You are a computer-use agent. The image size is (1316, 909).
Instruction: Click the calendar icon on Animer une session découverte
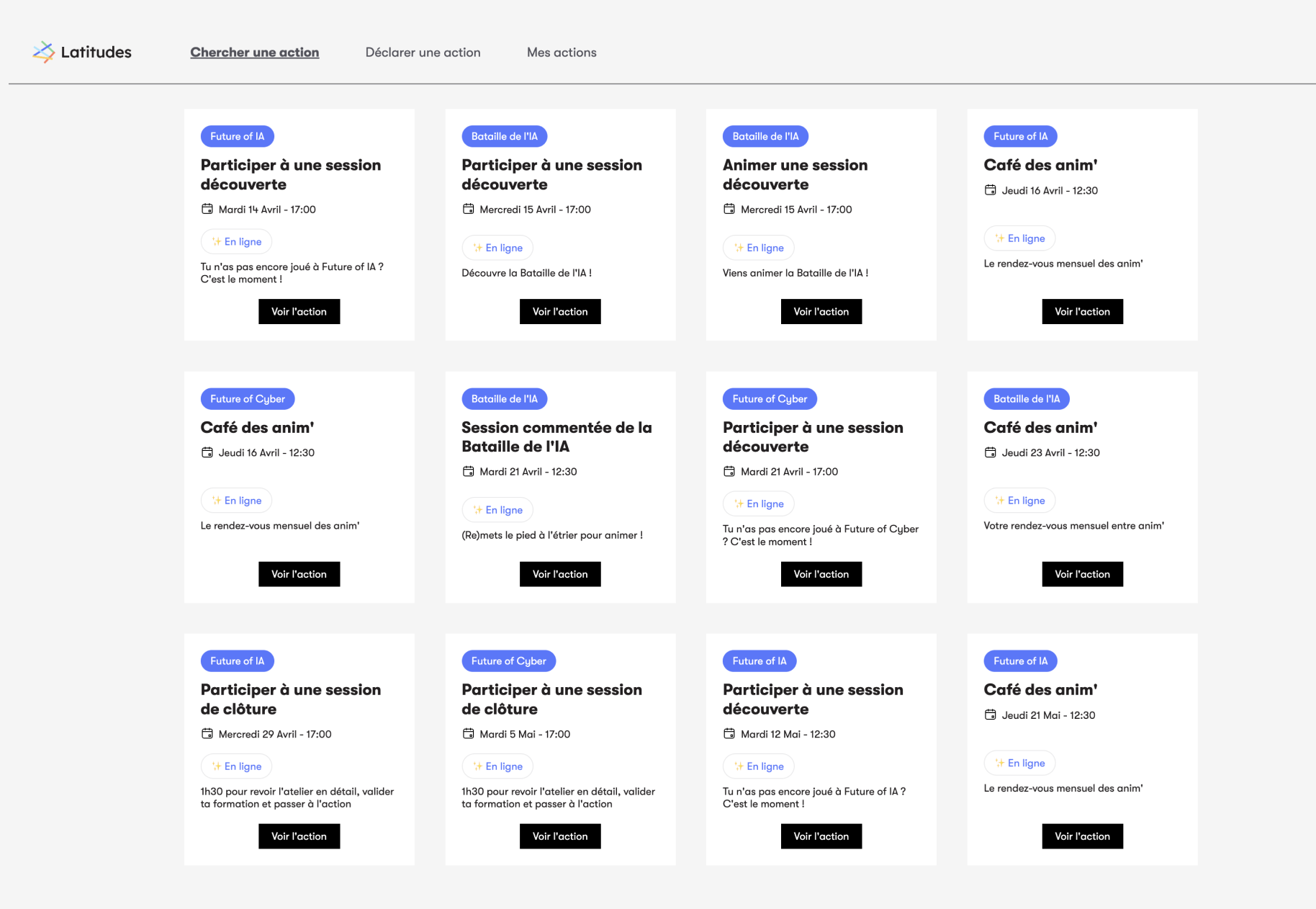tap(729, 209)
